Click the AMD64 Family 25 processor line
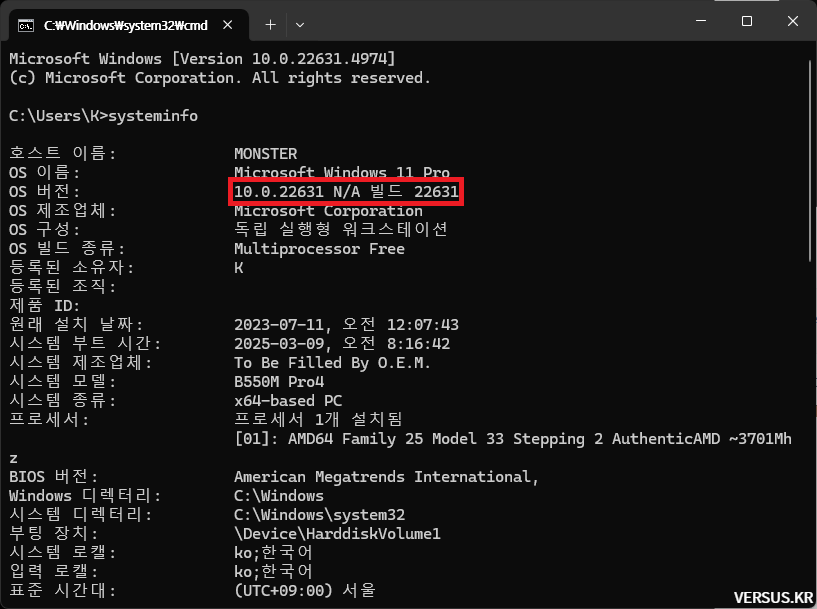The height and width of the screenshot is (609, 817). 513,439
